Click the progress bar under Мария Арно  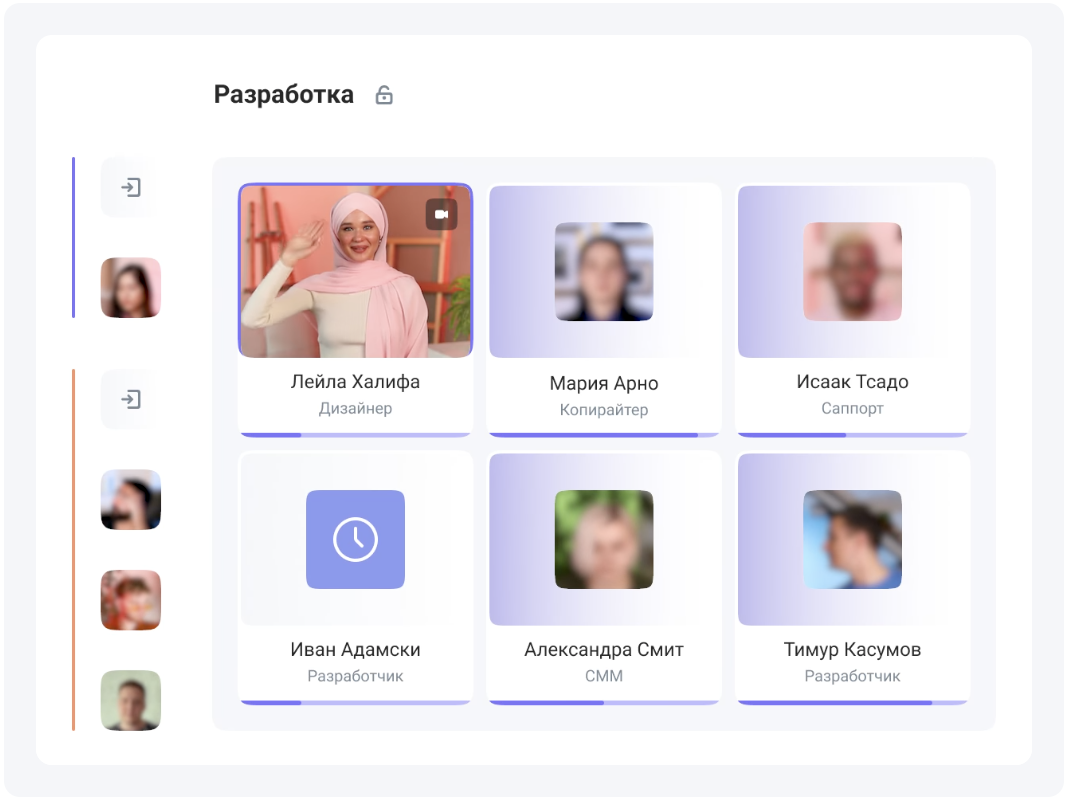coord(604,435)
